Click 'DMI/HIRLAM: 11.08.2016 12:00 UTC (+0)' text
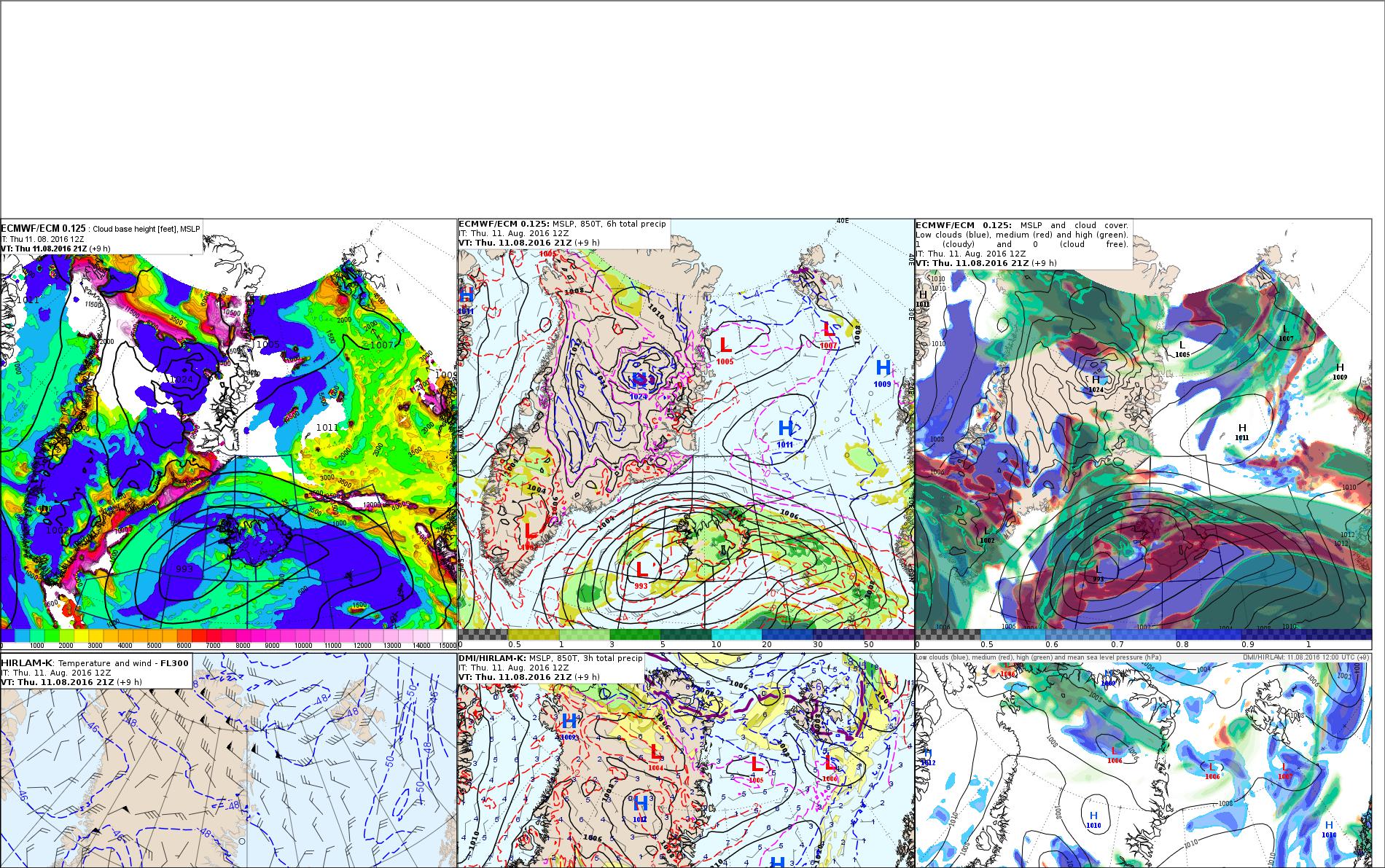1385x868 pixels. 1306,657
